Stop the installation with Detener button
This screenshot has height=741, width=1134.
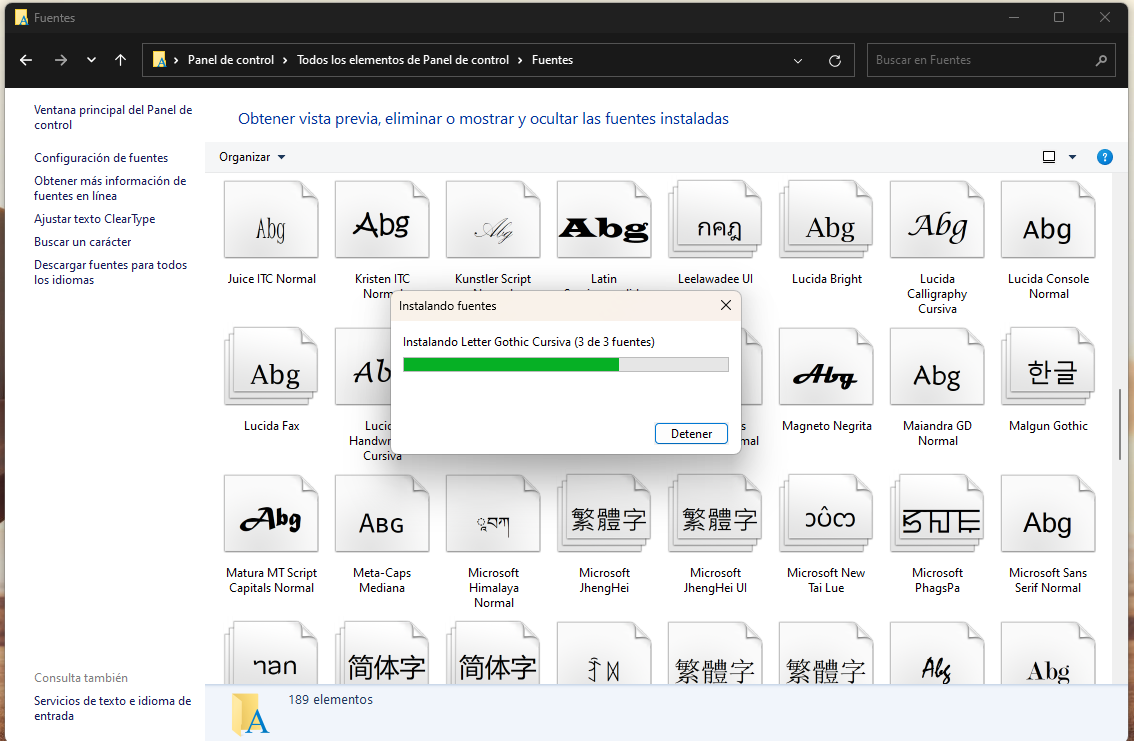tap(691, 434)
